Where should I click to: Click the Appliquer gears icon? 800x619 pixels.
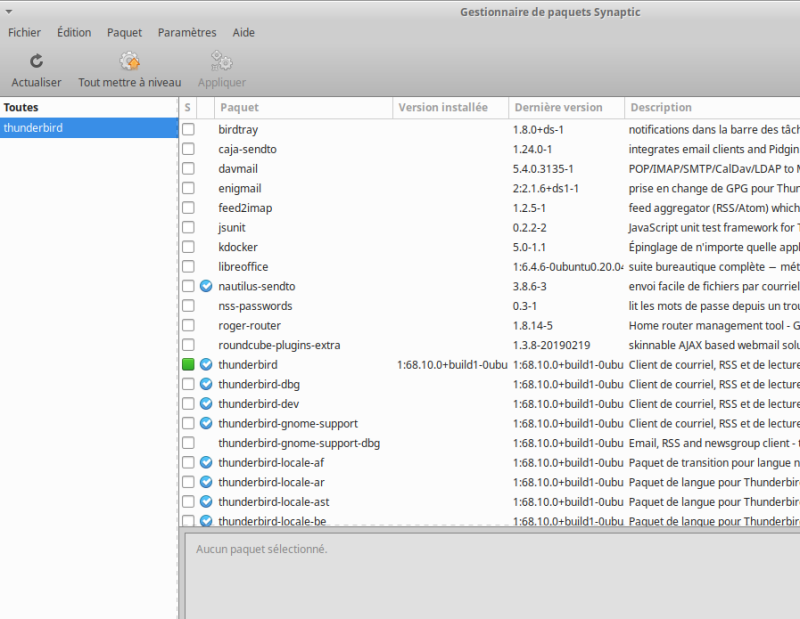(222, 61)
